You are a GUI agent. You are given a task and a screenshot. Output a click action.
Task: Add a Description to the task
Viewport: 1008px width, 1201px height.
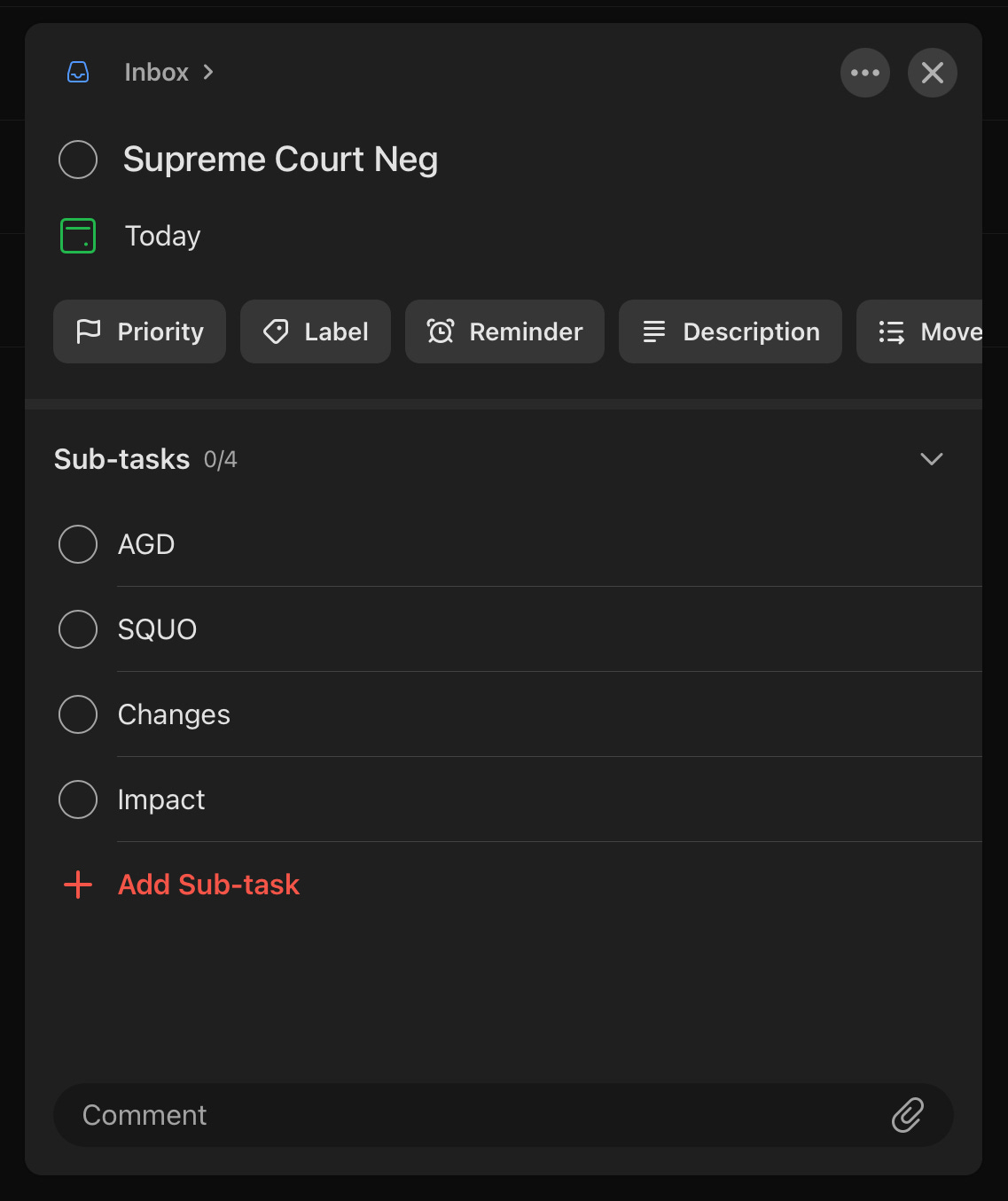(730, 331)
